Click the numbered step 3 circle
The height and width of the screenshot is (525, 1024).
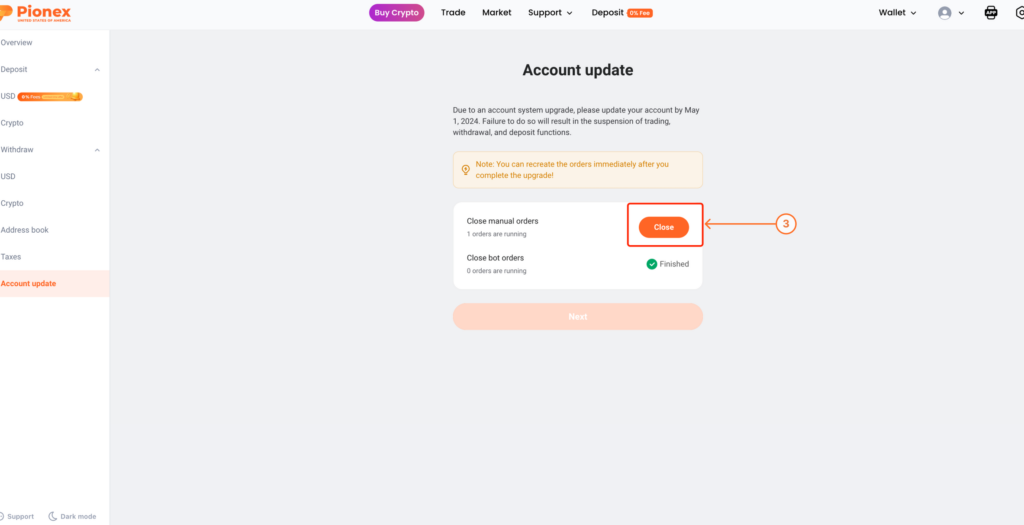(786, 224)
